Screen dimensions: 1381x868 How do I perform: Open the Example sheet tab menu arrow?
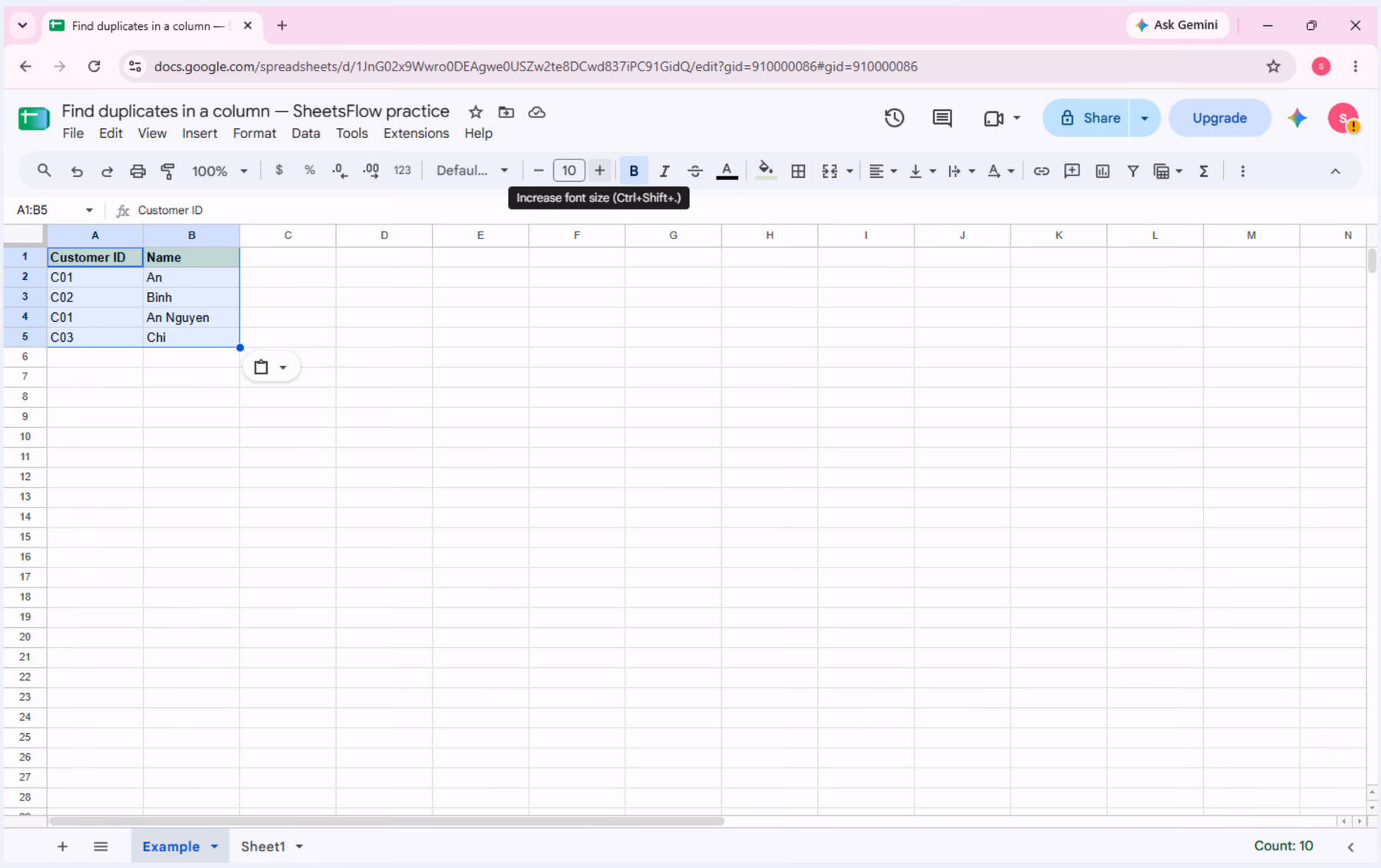[x=215, y=847]
